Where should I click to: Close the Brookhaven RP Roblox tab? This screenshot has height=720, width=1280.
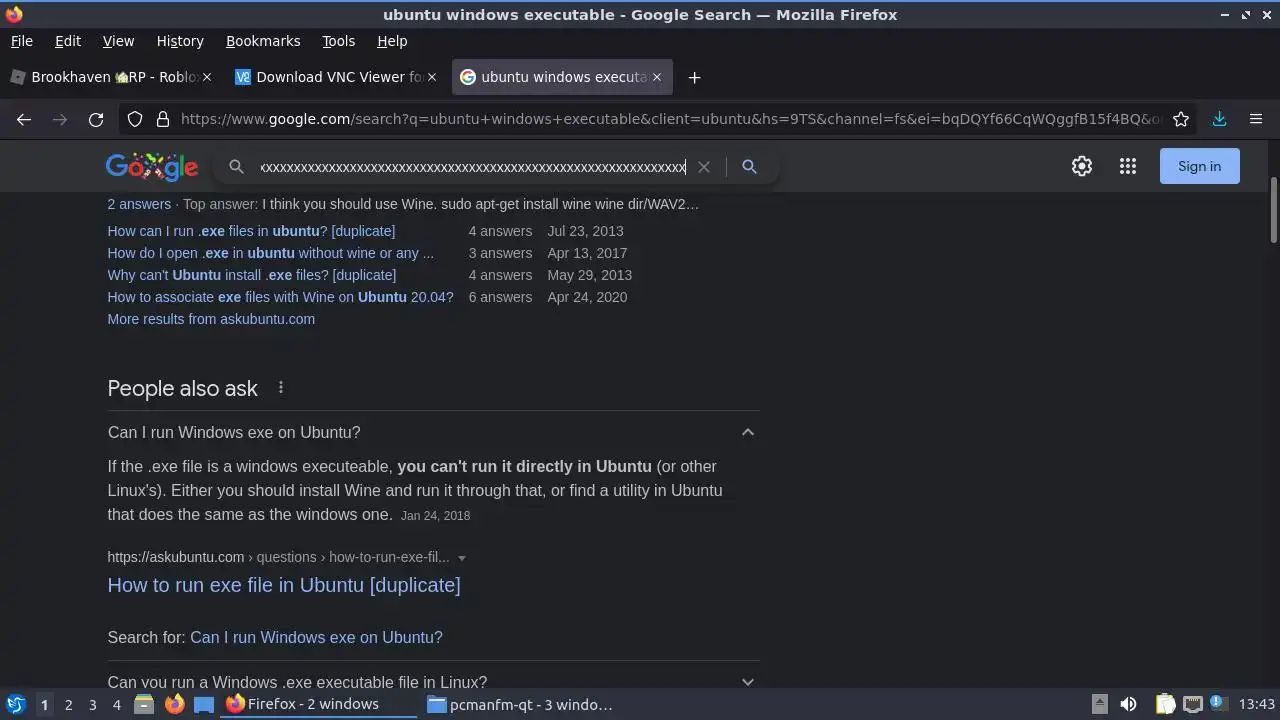pos(208,77)
